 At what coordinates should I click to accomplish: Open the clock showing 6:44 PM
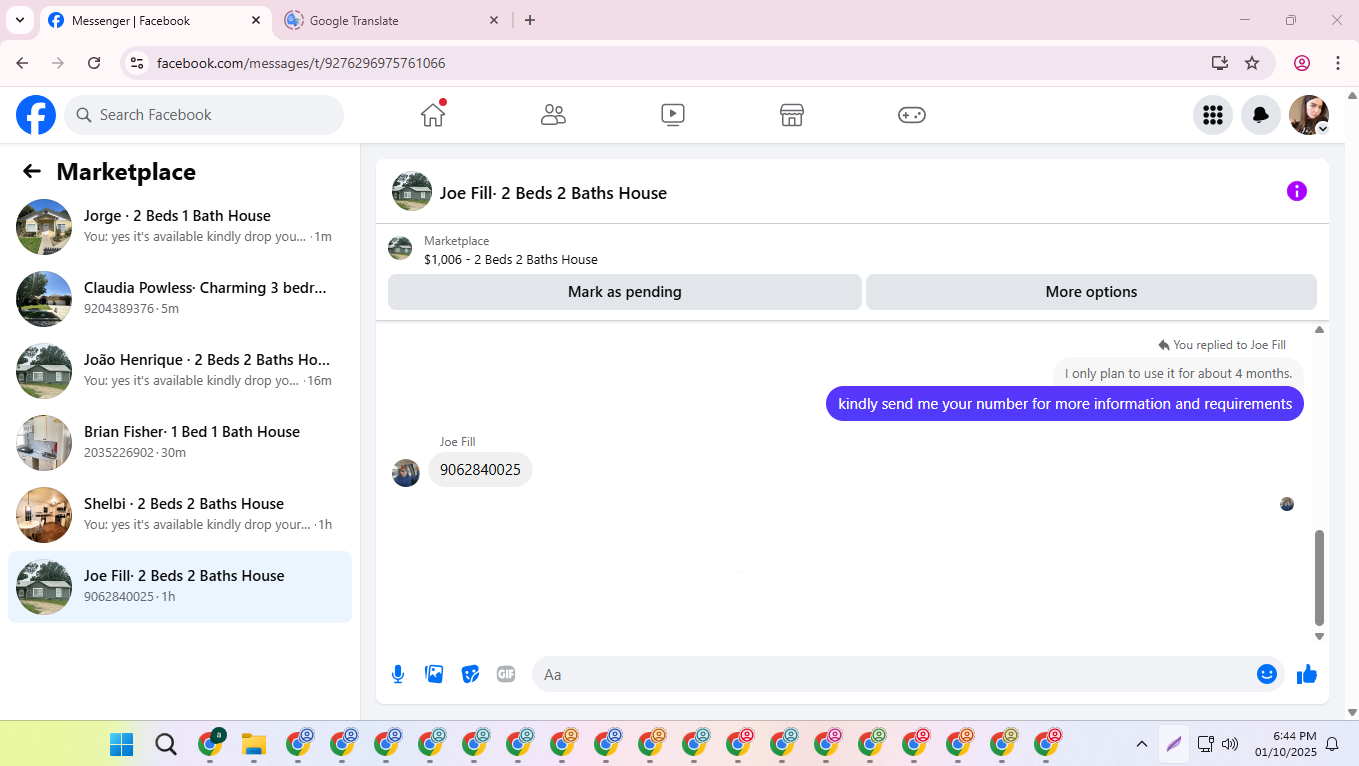[x=1287, y=744]
